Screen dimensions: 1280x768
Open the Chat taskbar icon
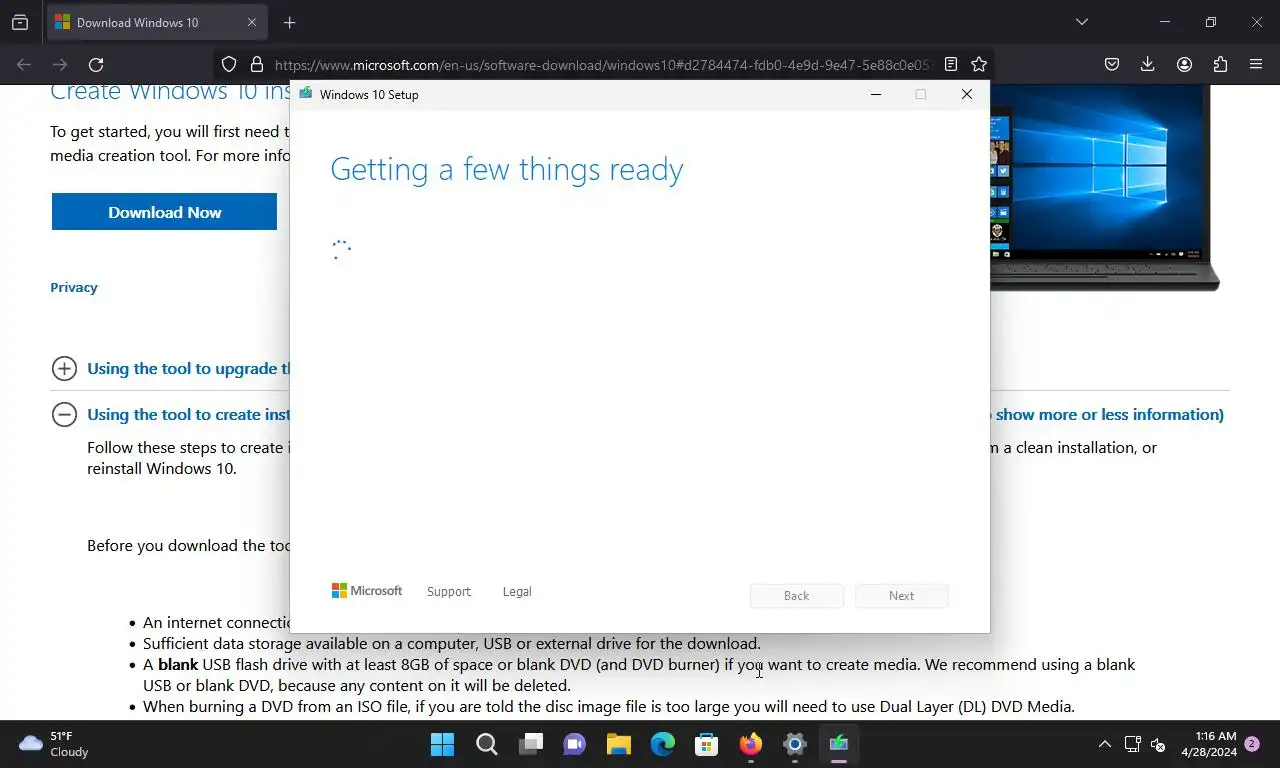[574, 744]
